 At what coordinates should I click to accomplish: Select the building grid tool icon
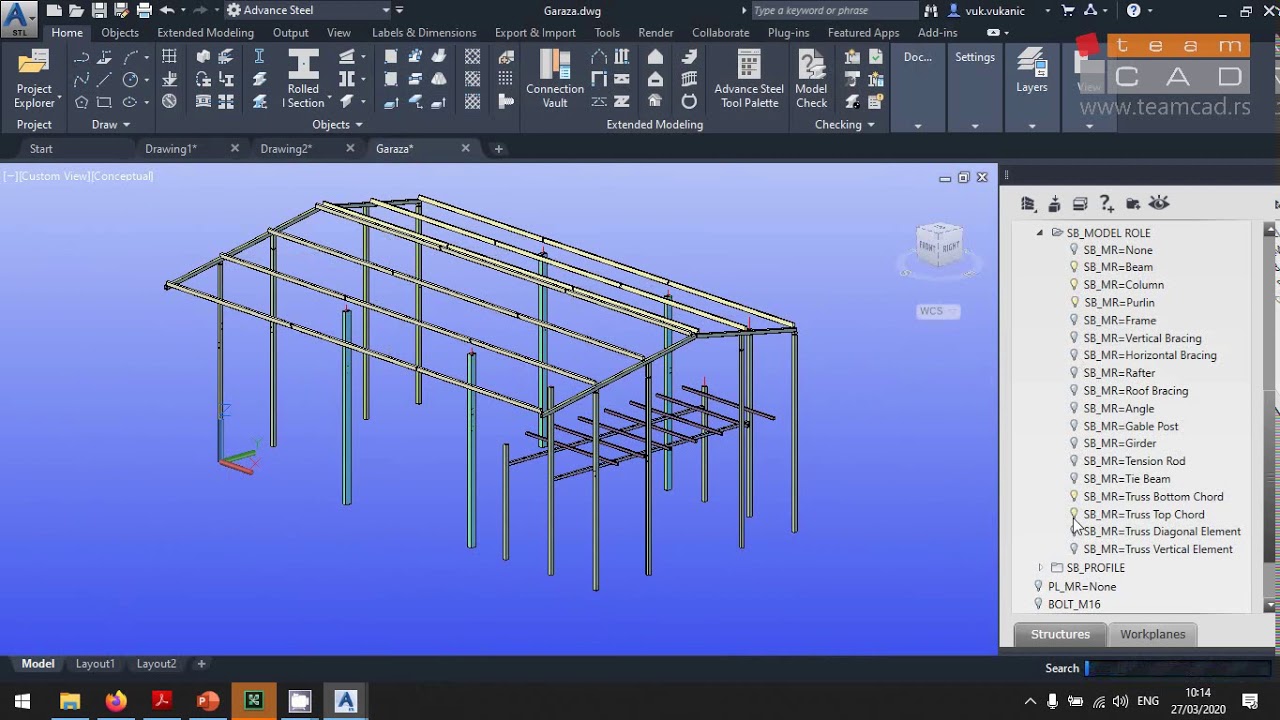tap(169, 57)
